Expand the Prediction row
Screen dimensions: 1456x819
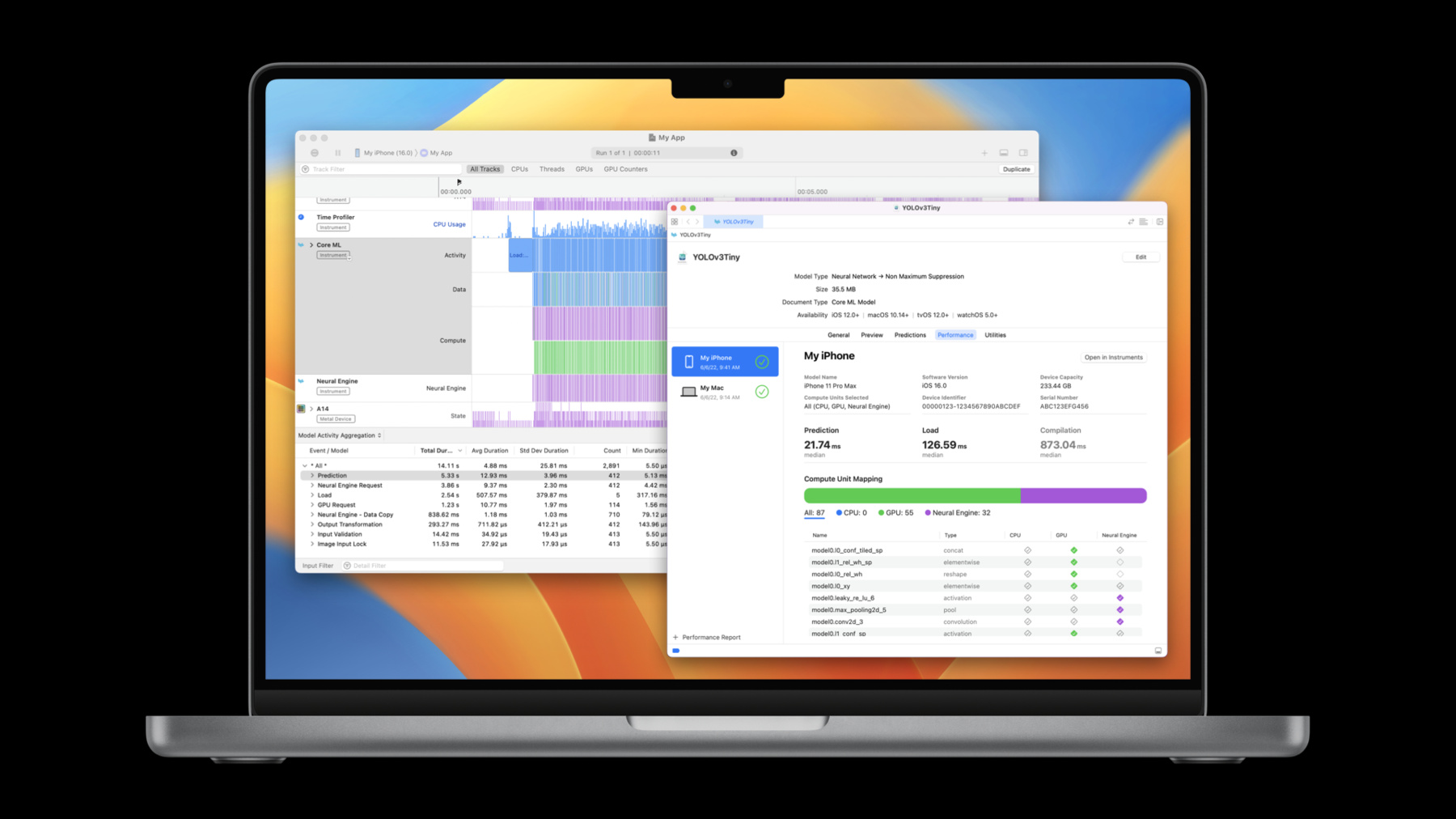click(x=312, y=476)
